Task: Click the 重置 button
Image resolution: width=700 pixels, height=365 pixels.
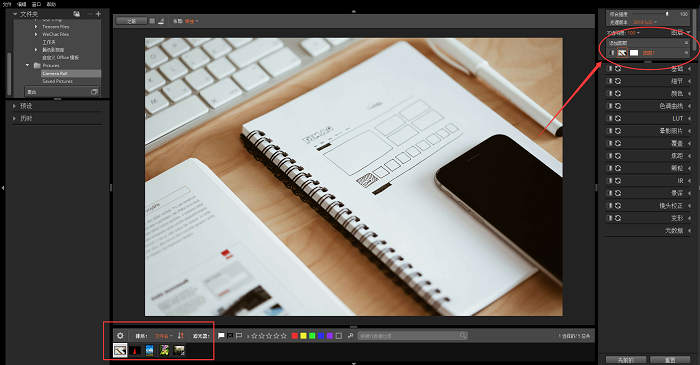Action: [669, 360]
